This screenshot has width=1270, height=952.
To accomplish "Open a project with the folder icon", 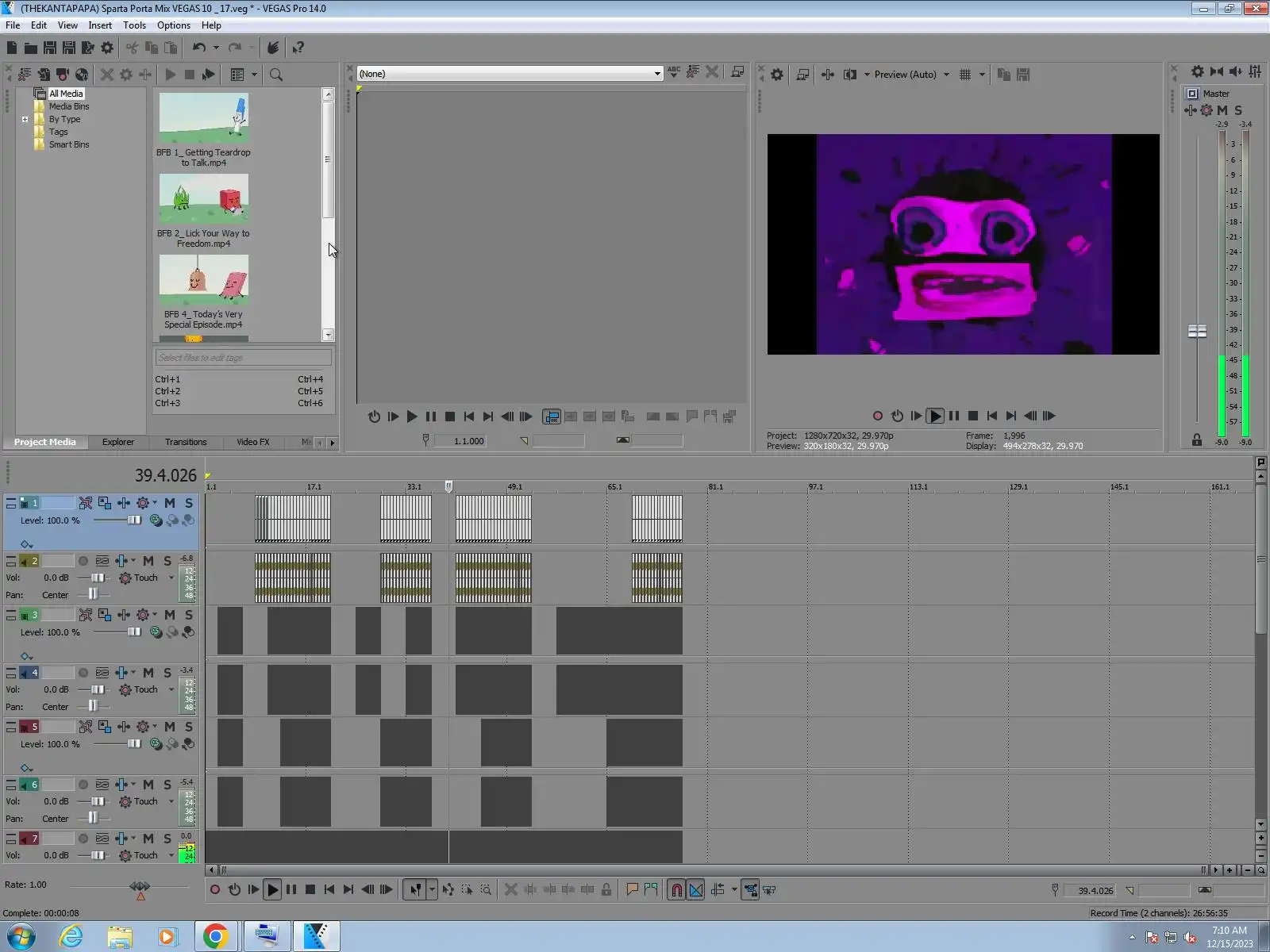I will tap(31, 48).
